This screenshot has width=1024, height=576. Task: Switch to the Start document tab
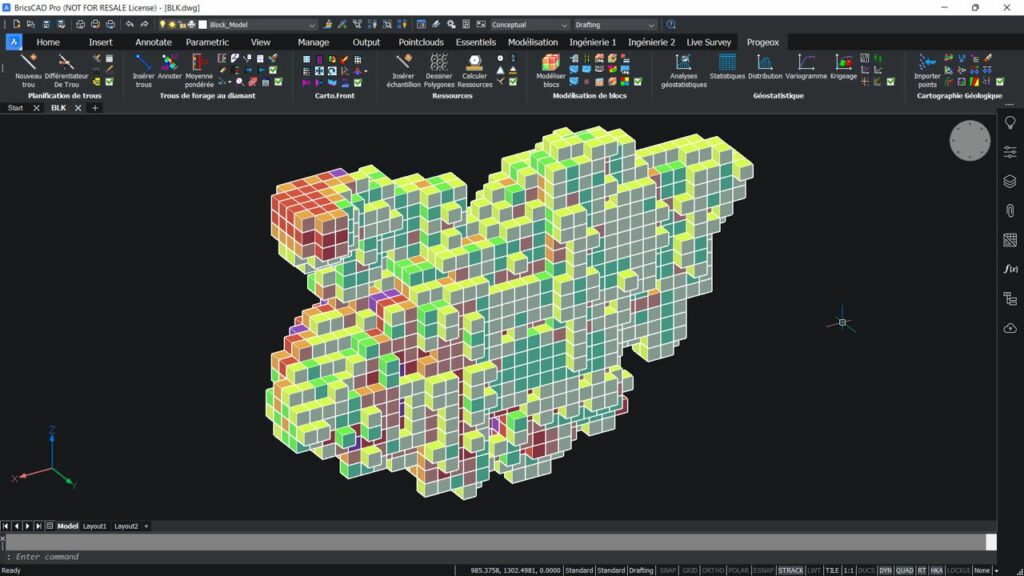click(16, 108)
